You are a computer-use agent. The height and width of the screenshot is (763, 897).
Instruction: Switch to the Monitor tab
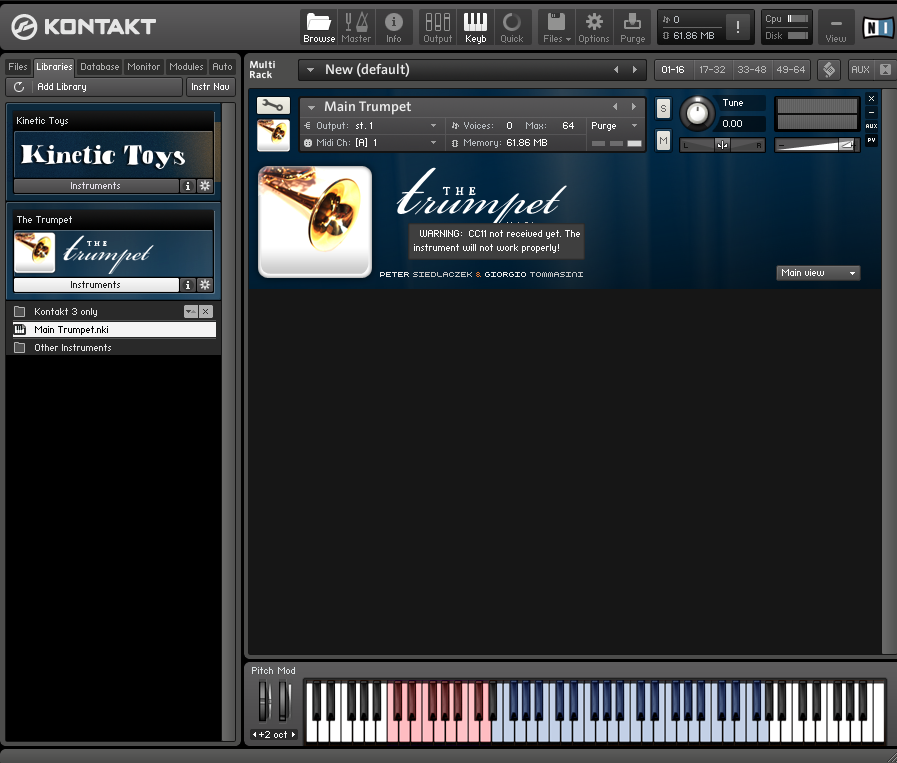144,67
